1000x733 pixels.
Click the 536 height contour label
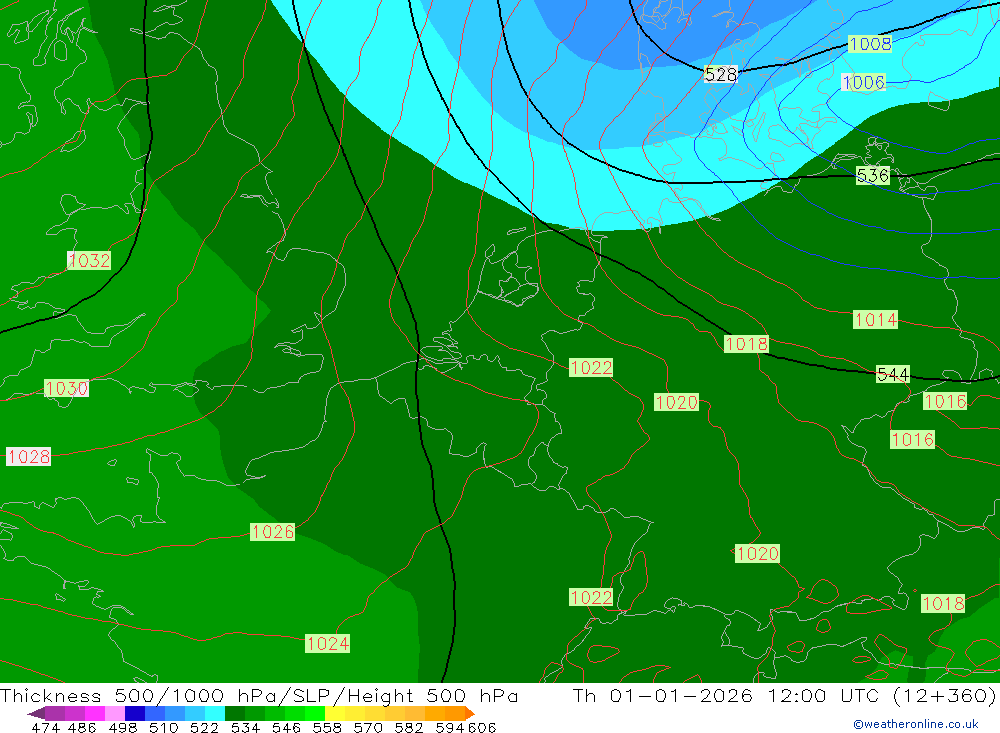point(872,175)
